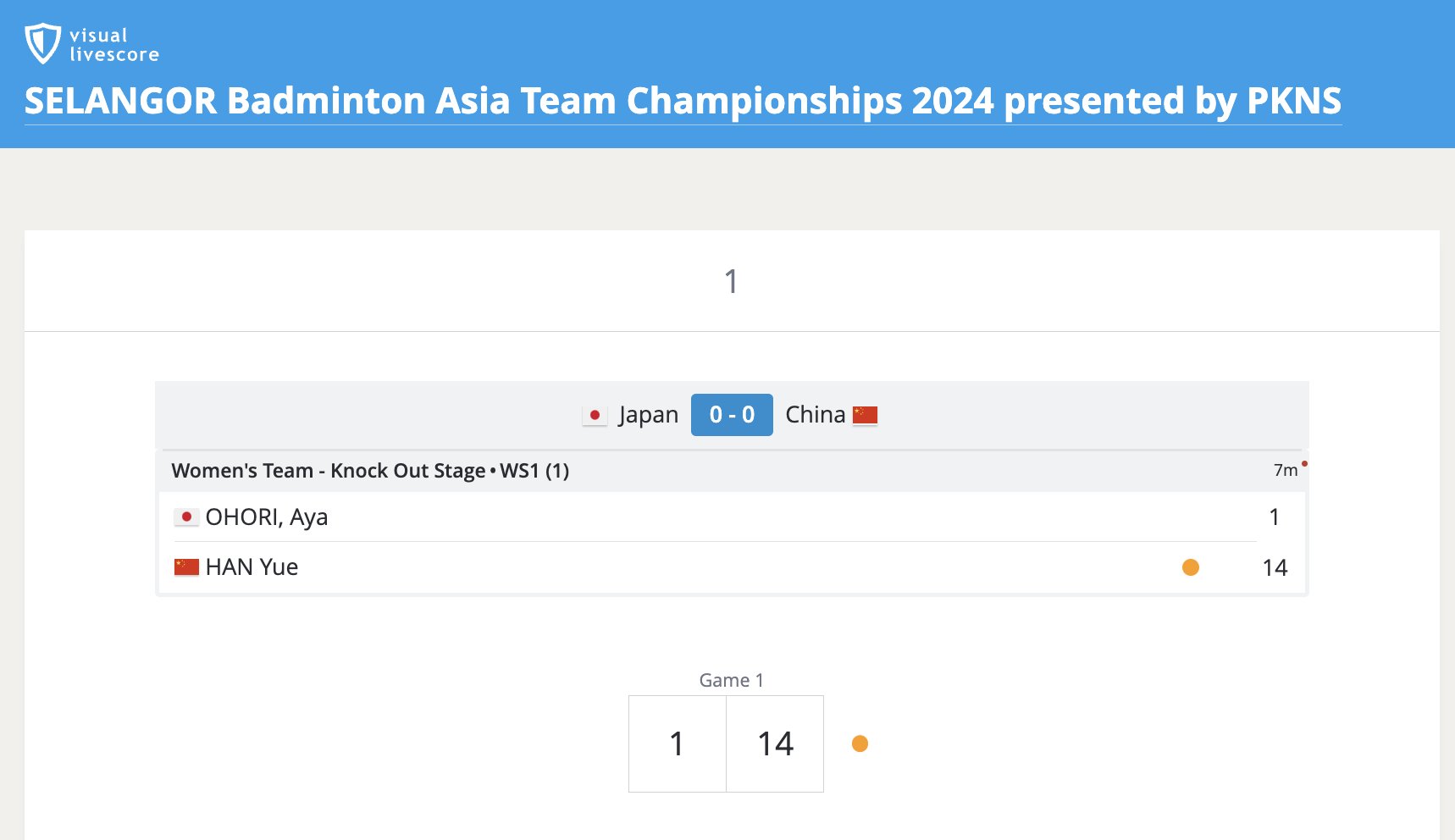Click the Japan team name
Image resolution: width=1455 pixels, height=840 pixels.
[649, 415]
